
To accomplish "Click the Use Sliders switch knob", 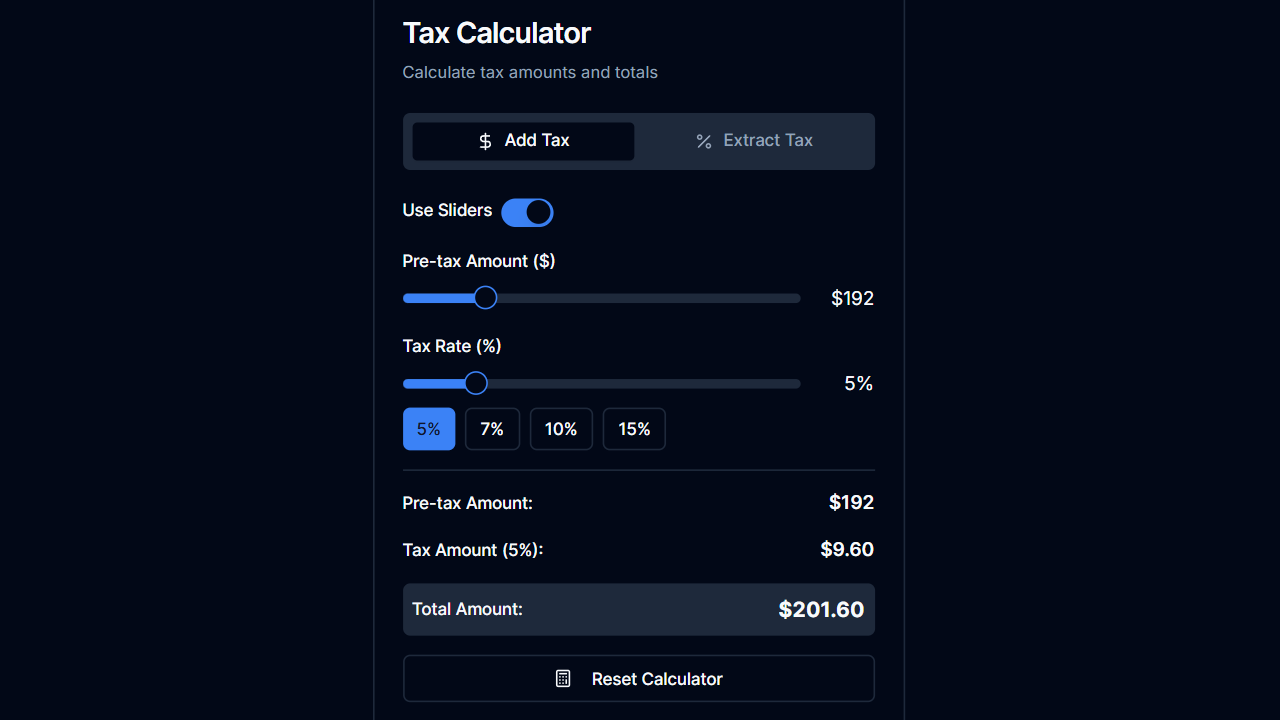I will [x=538, y=212].
